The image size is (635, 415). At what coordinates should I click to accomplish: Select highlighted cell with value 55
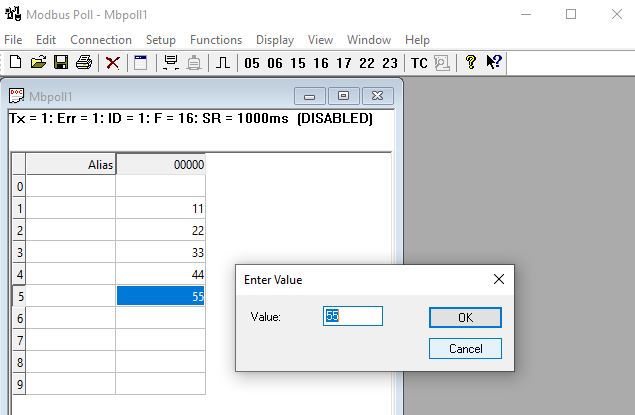(x=160, y=296)
